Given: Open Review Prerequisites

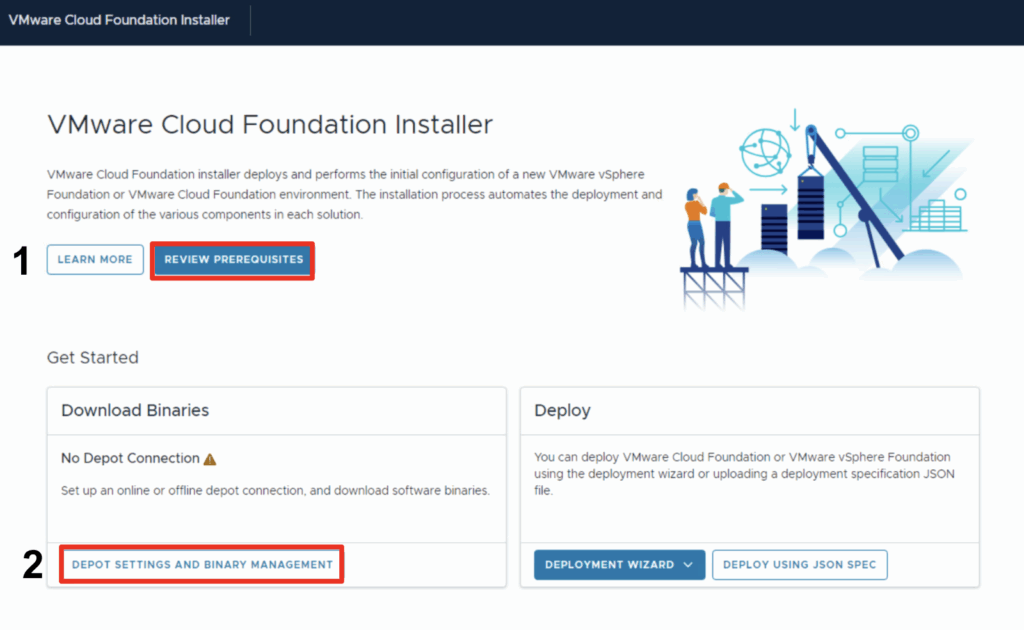Looking at the screenshot, I should [x=233, y=260].
